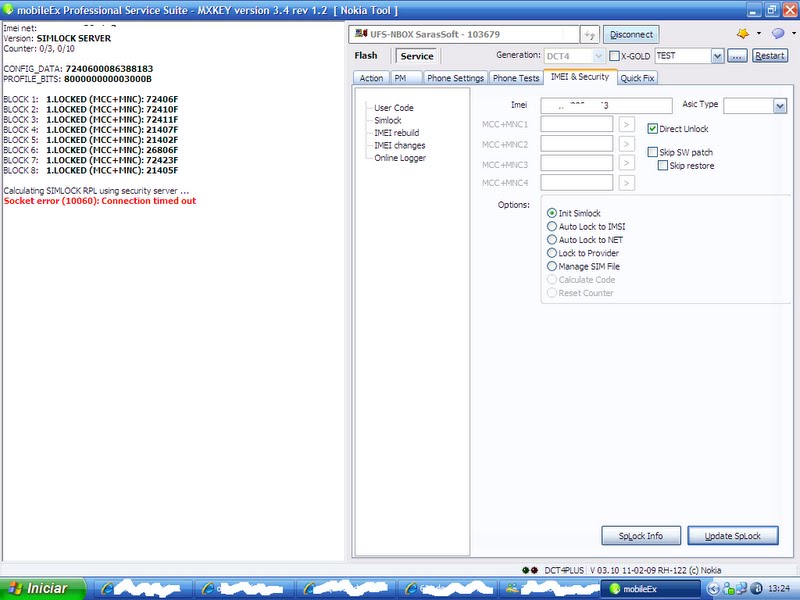Click the ellipsis browse button

point(737,56)
